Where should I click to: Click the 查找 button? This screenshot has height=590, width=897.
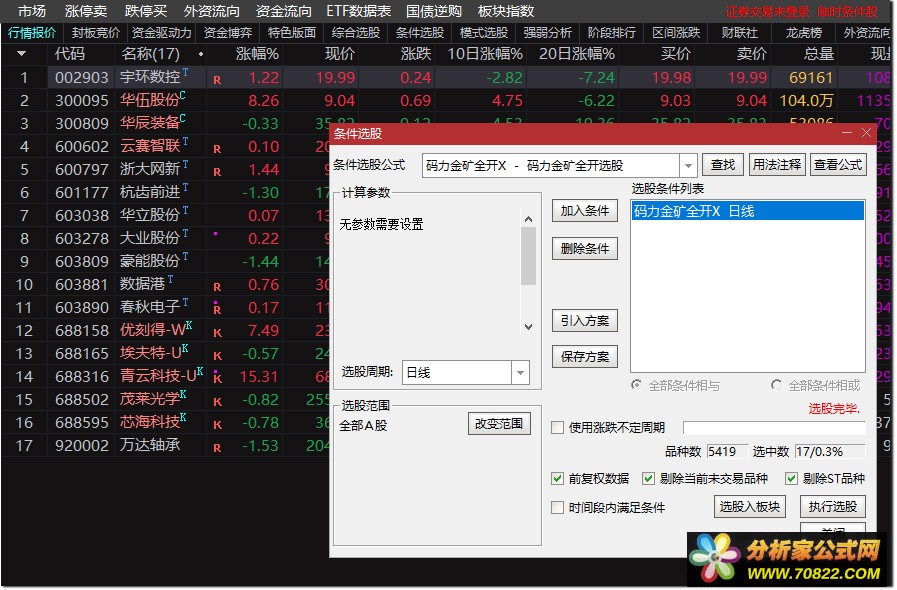(x=723, y=165)
